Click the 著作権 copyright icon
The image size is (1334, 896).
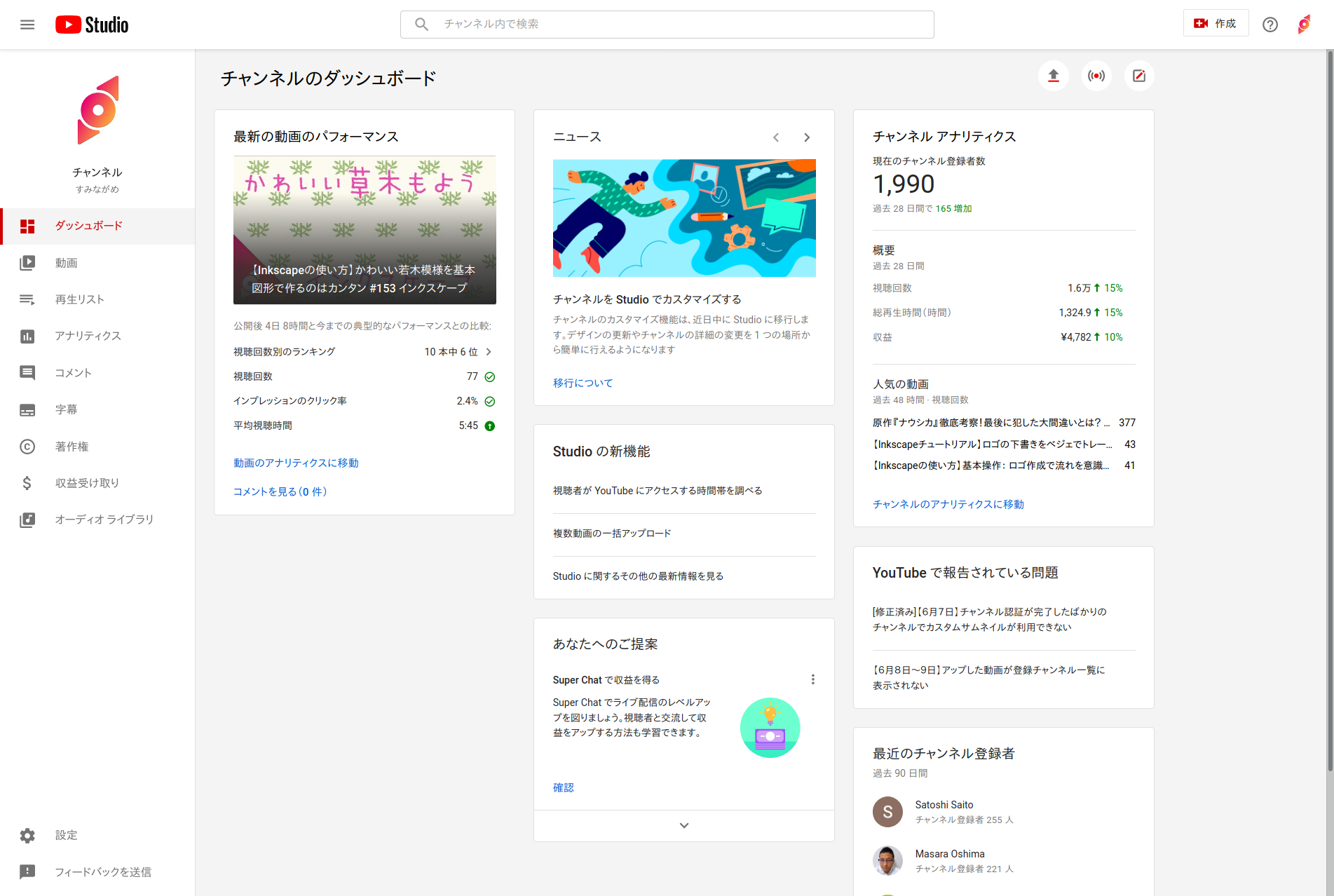click(x=27, y=447)
